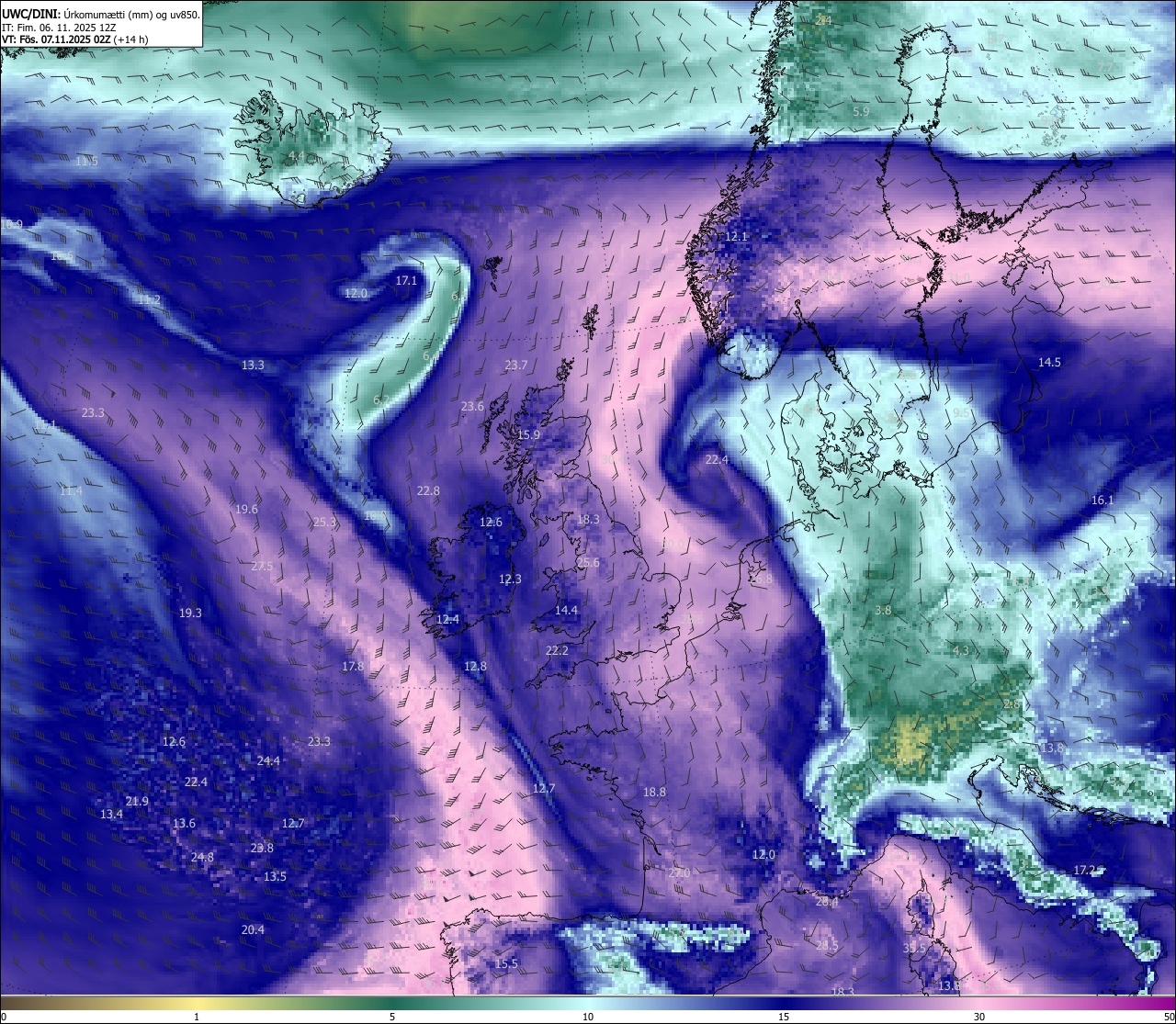The image size is (1176, 1024).
Task: Click the 27.0 value over southern France
Action: (679, 872)
